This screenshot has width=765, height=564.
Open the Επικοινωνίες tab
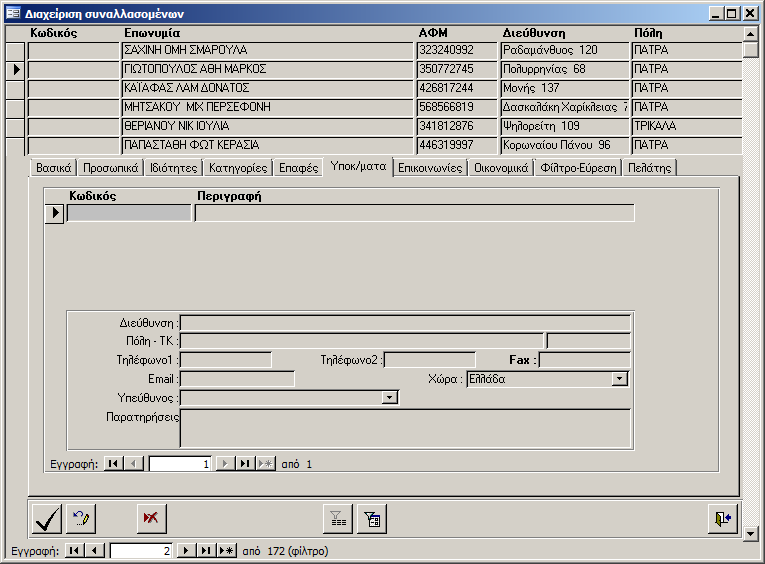(430, 168)
